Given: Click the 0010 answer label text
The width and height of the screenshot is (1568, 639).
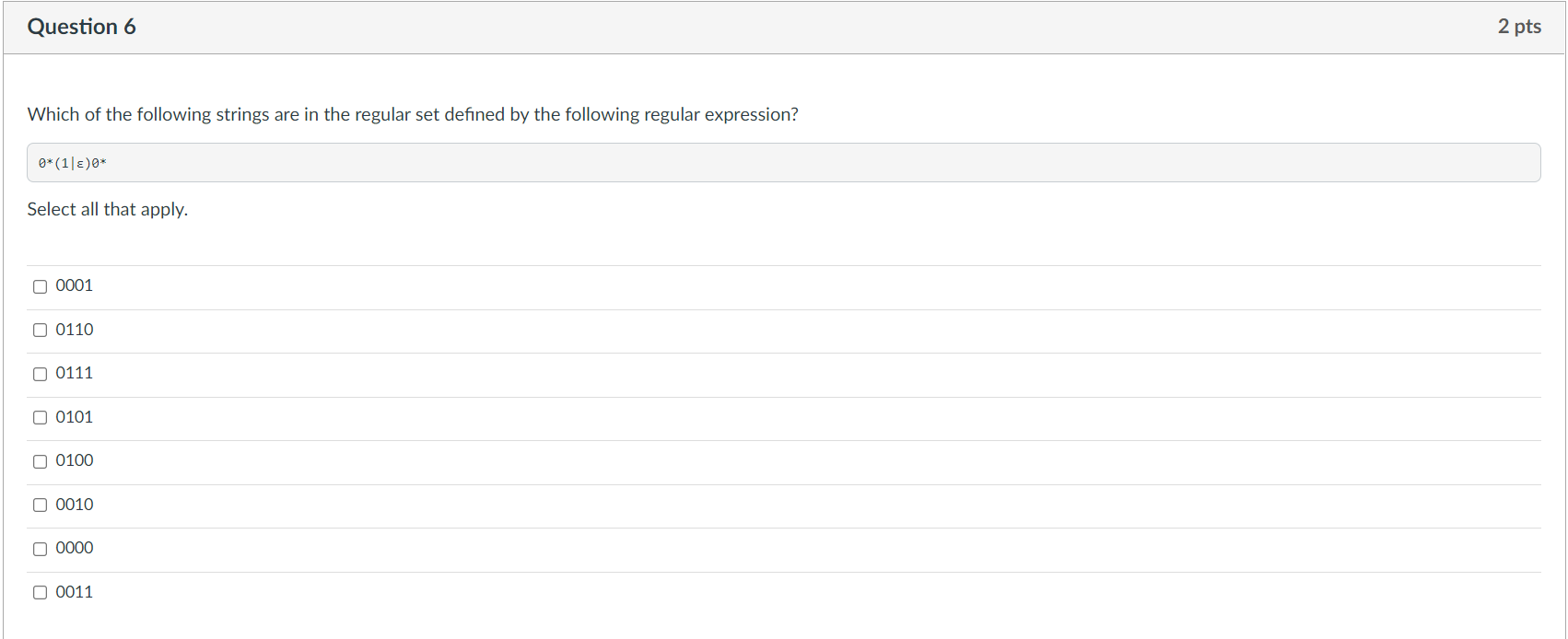Looking at the screenshot, I should (75, 505).
